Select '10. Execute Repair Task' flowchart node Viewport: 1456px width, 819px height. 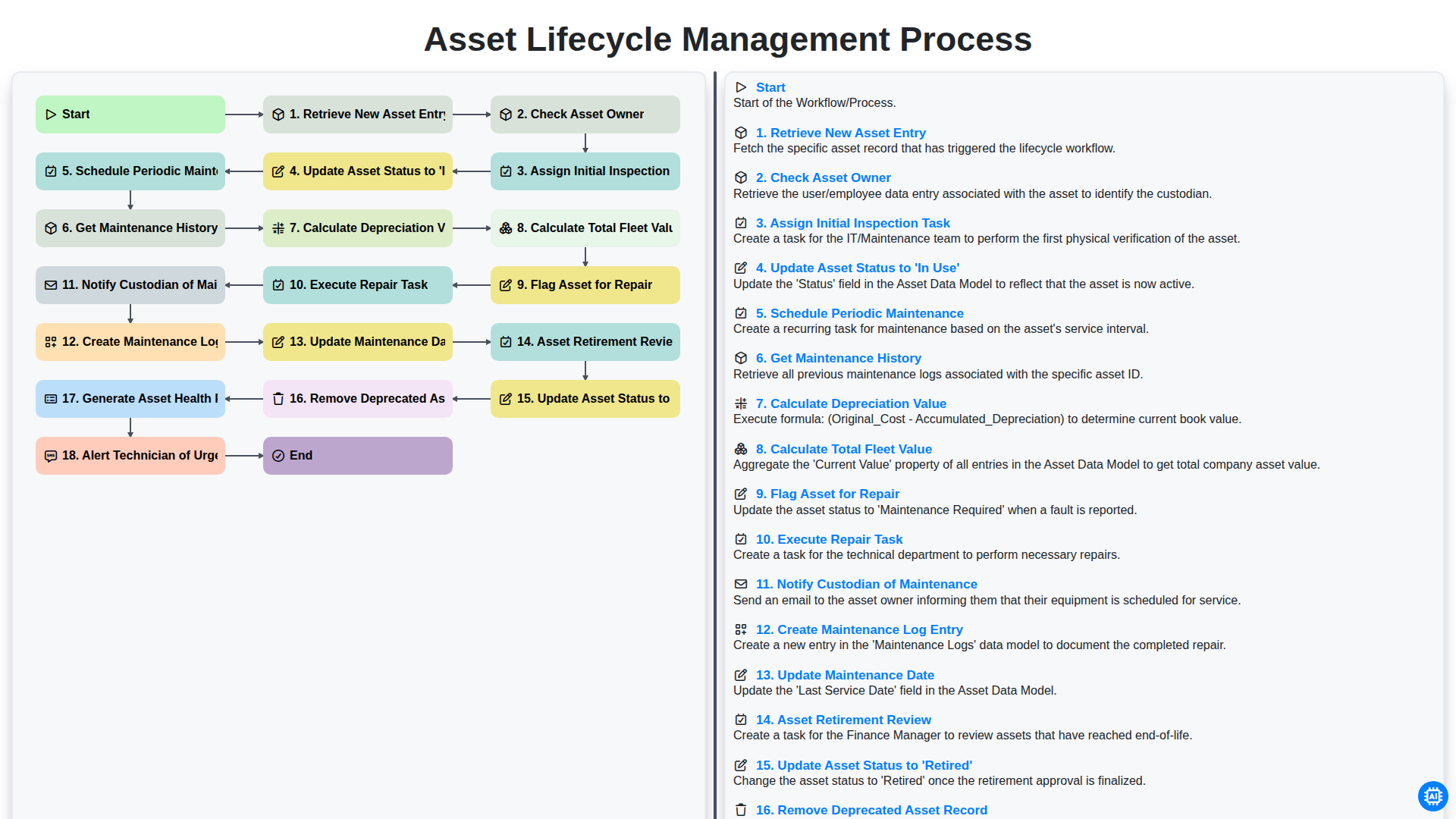tap(358, 285)
